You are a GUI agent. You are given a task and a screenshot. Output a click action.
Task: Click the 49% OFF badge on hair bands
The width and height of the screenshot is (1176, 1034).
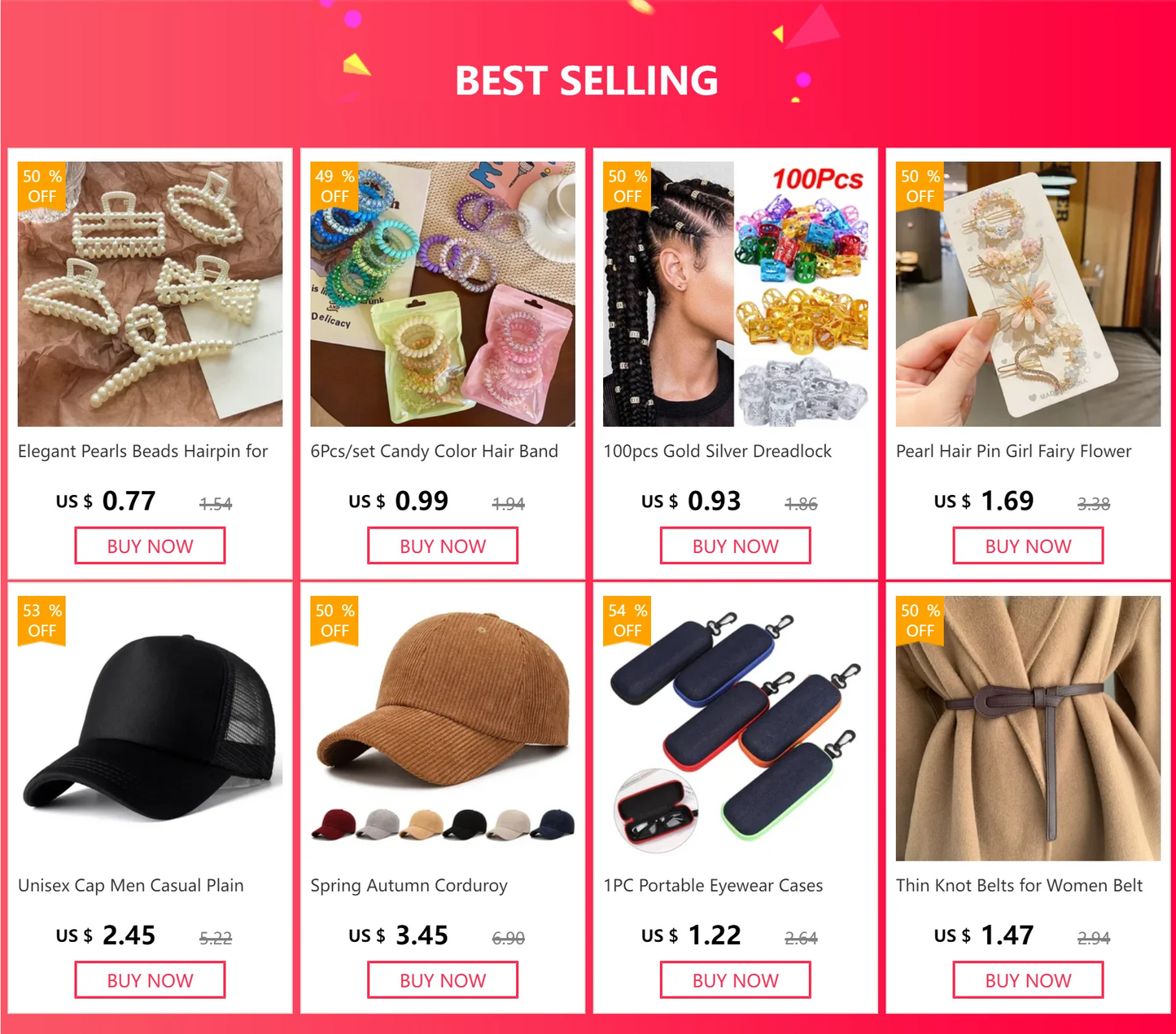(x=334, y=186)
